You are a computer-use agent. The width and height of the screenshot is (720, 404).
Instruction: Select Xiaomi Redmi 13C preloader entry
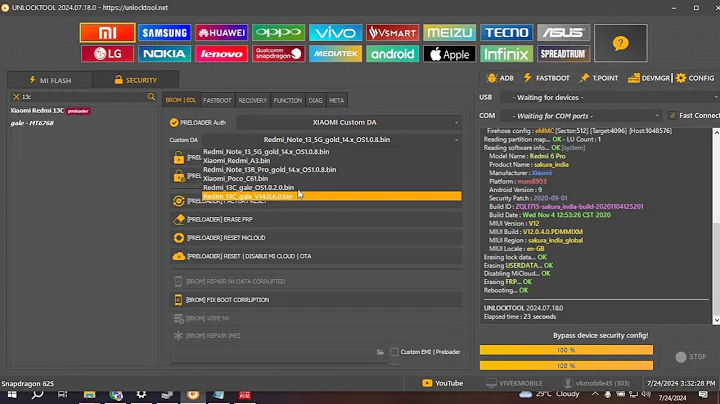[50, 111]
